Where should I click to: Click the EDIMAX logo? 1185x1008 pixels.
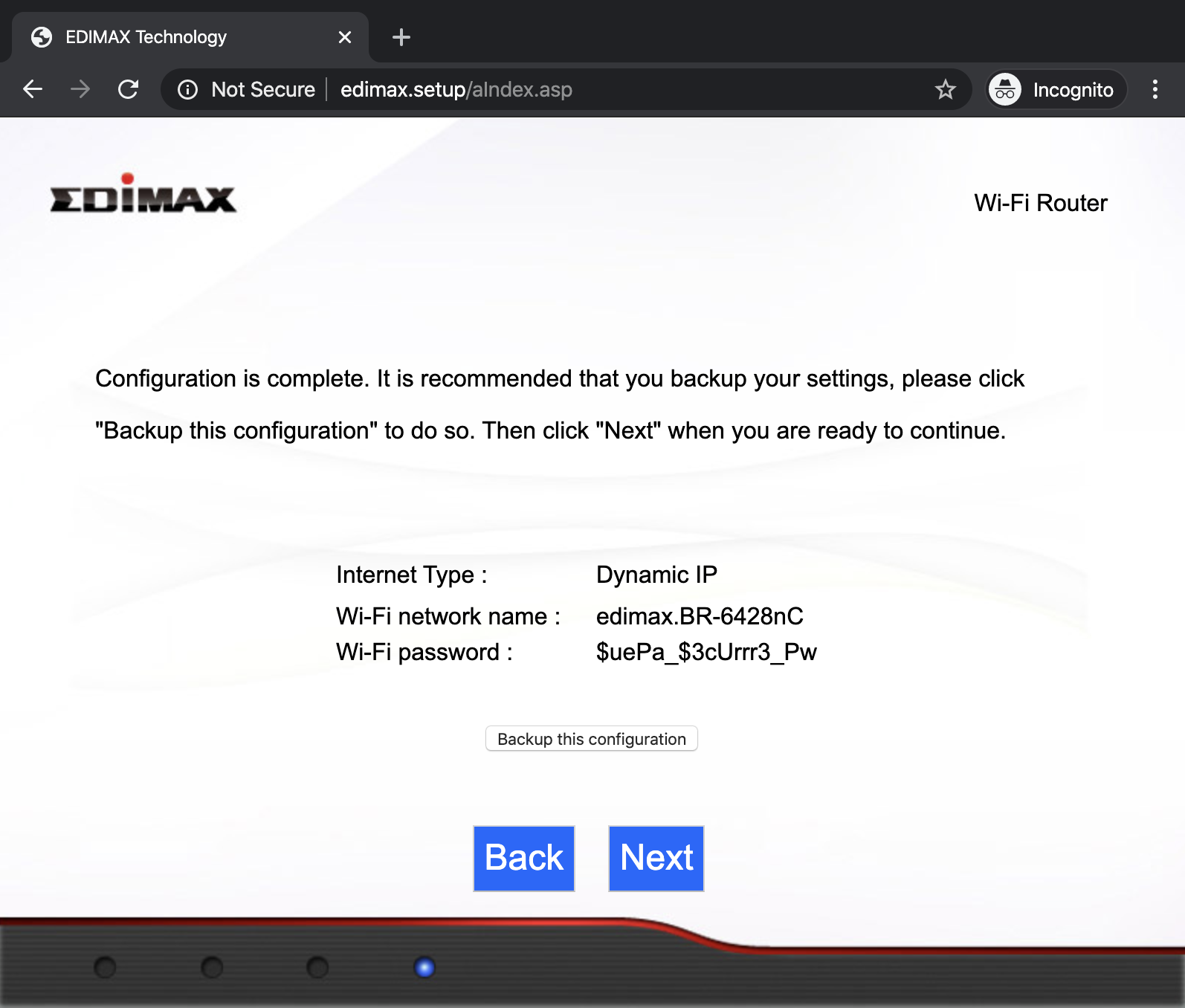pos(143,193)
